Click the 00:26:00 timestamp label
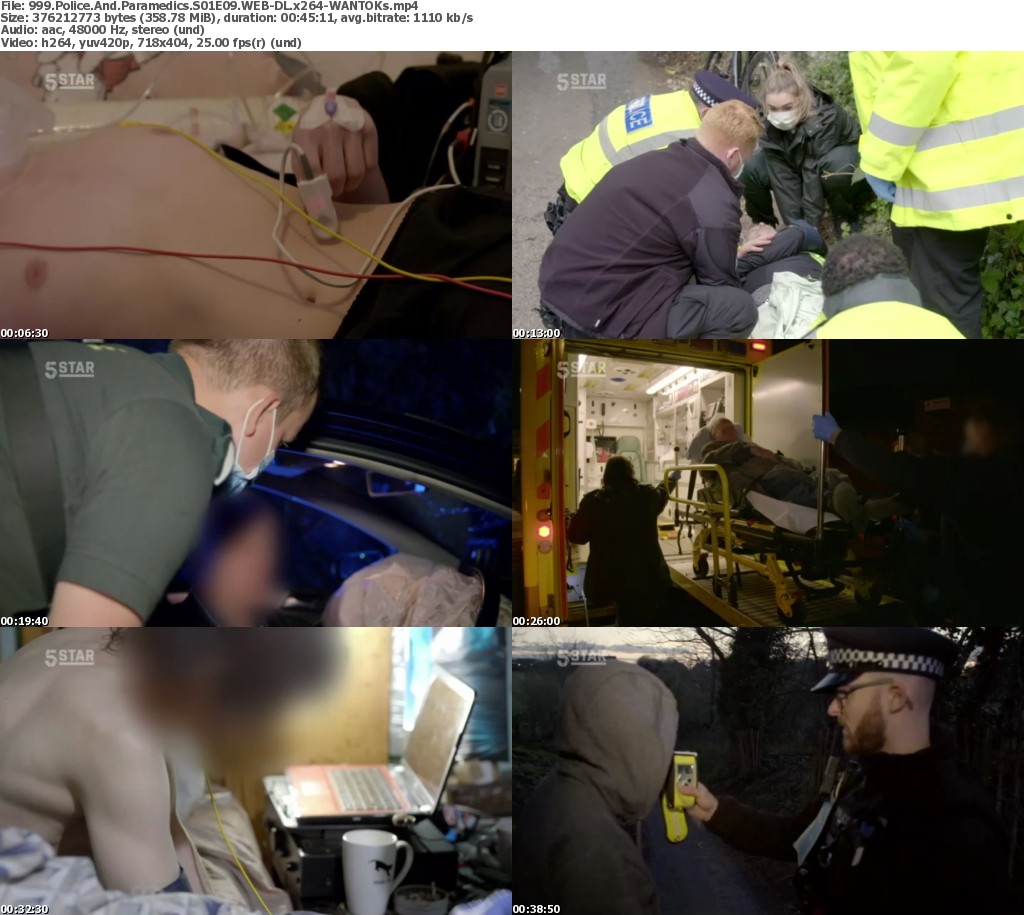Viewport: 1024px width, 915px height. coord(537,621)
